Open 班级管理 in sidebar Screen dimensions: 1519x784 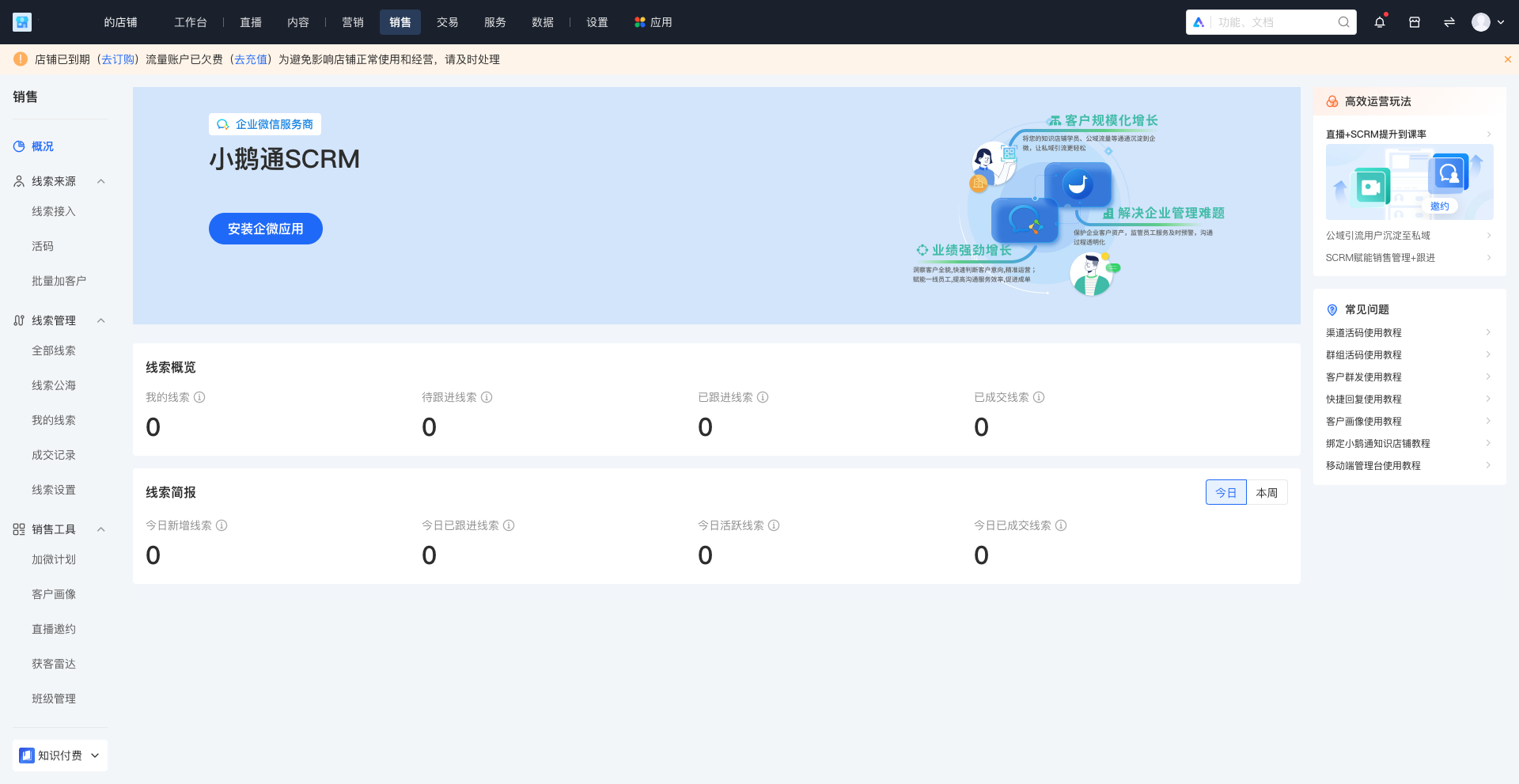54,699
